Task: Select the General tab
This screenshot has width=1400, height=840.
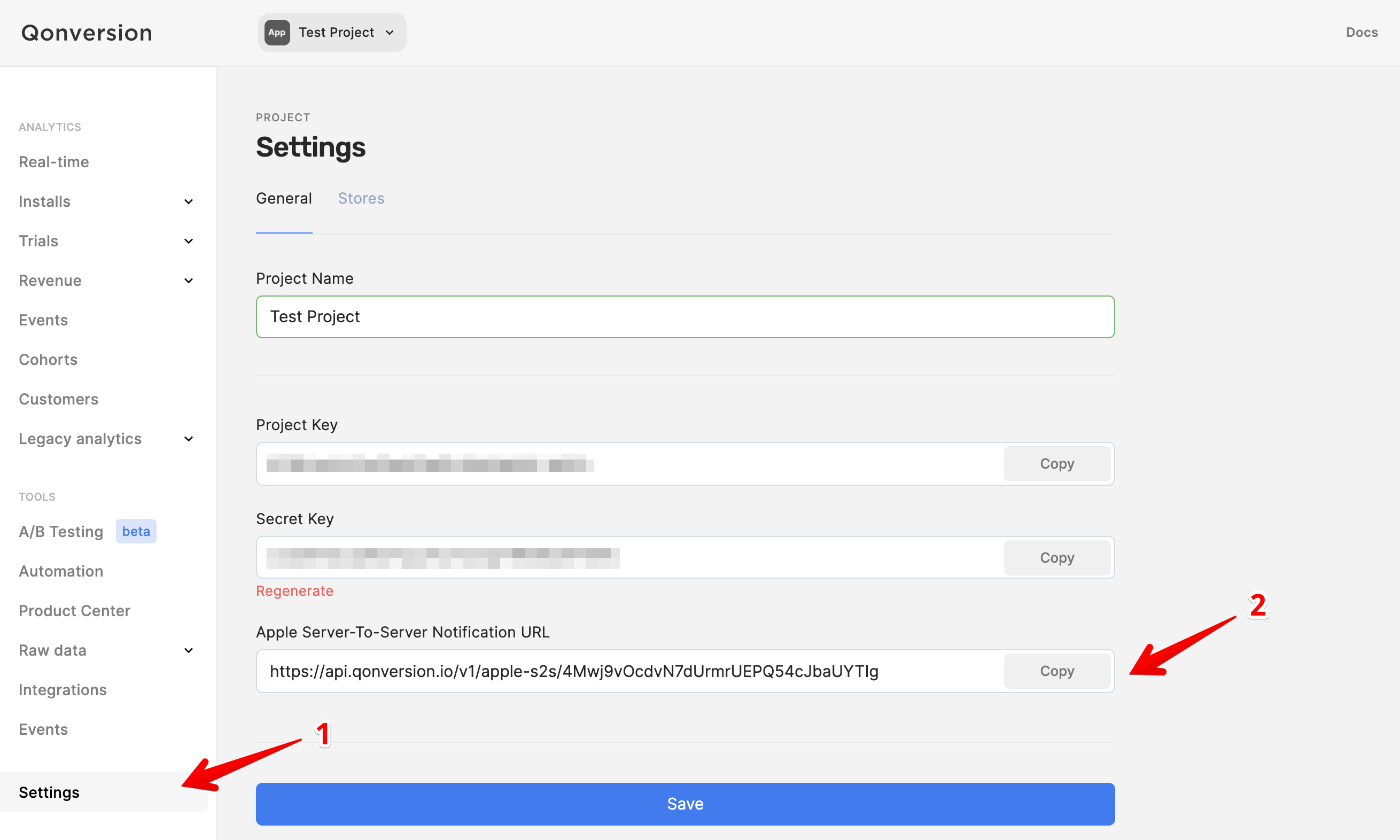Action: pos(284,198)
